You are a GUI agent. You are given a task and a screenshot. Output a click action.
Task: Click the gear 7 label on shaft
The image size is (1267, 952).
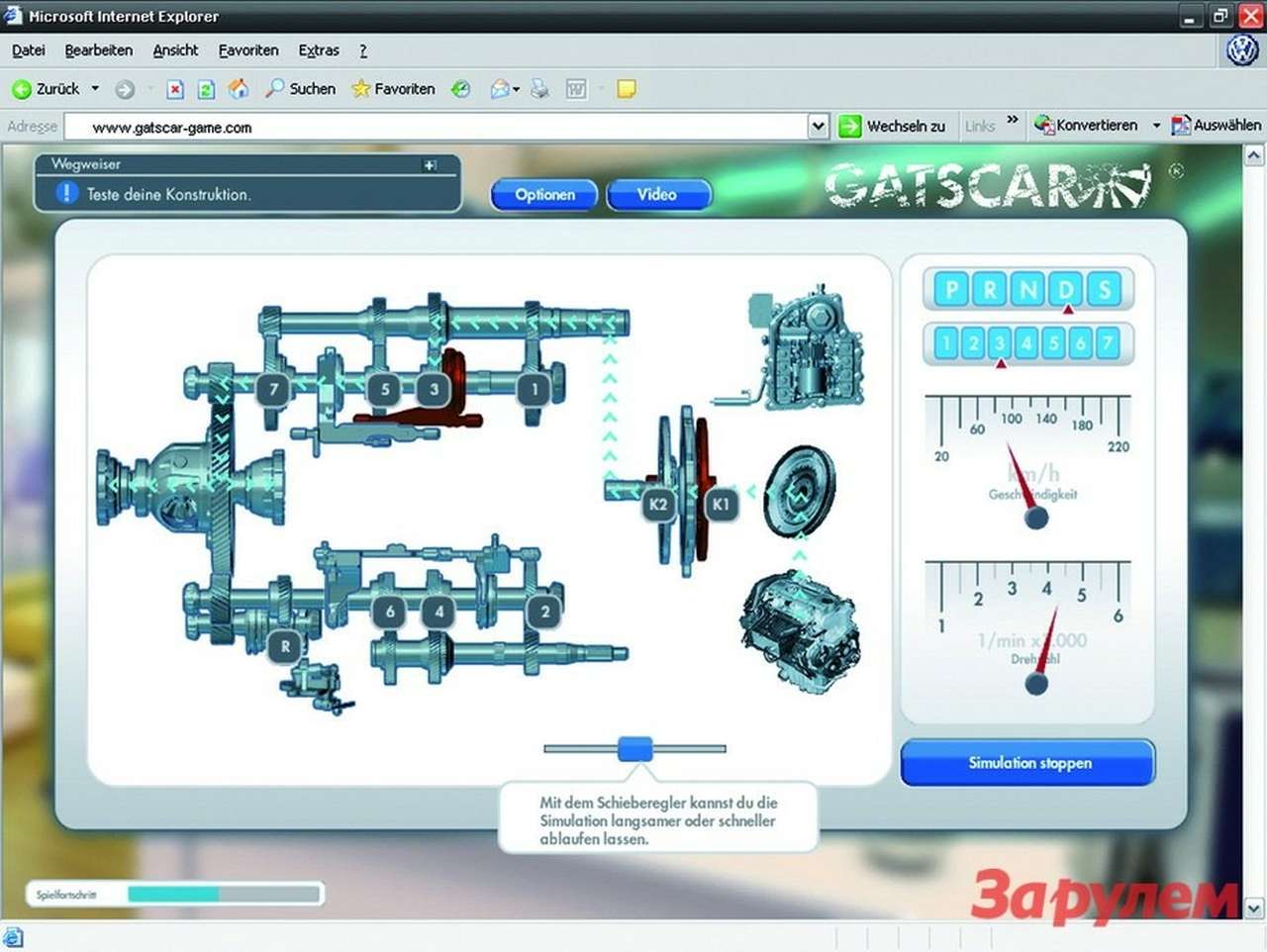[x=273, y=389]
